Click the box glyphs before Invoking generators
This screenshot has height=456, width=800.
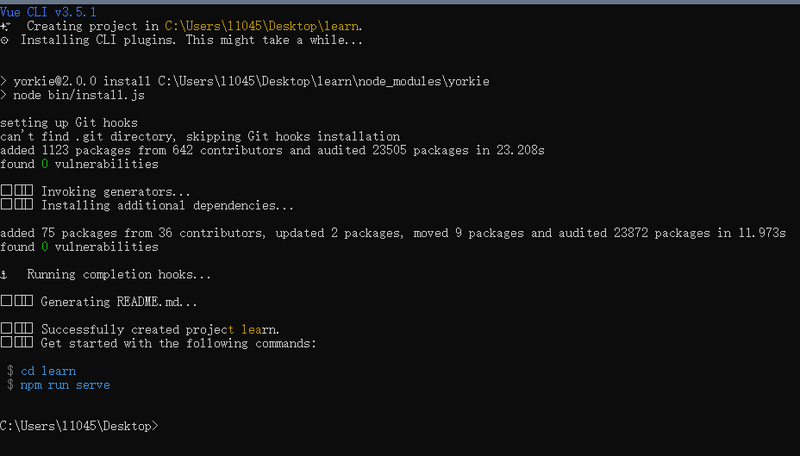tap(17, 192)
